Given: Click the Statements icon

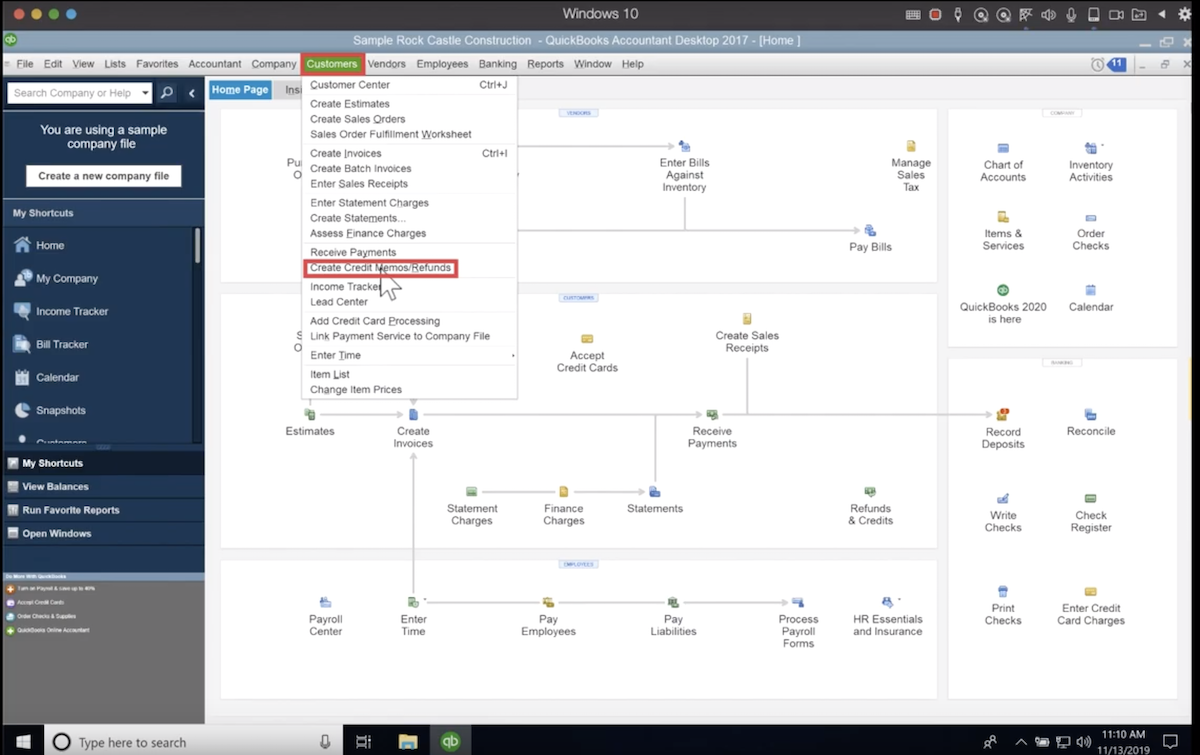Looking at the screenshot, I should (655, 491).
